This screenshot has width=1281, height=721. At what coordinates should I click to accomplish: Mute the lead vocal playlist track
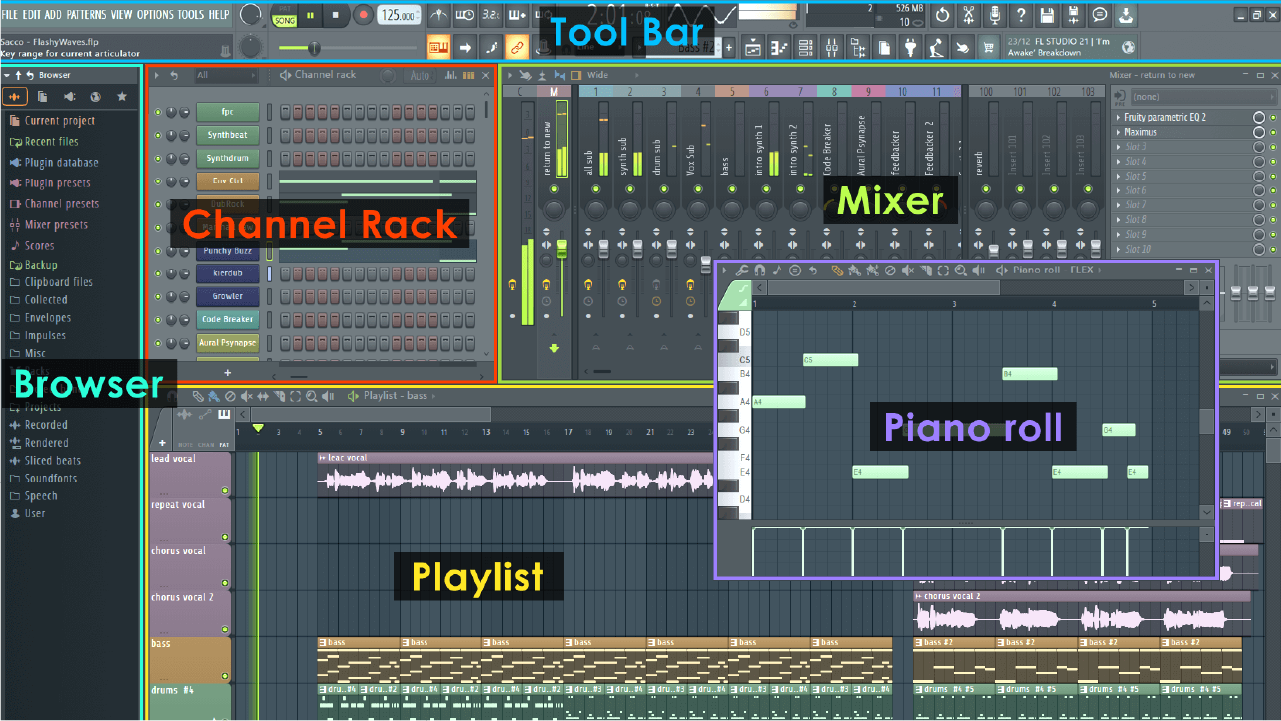pos(225,490)
